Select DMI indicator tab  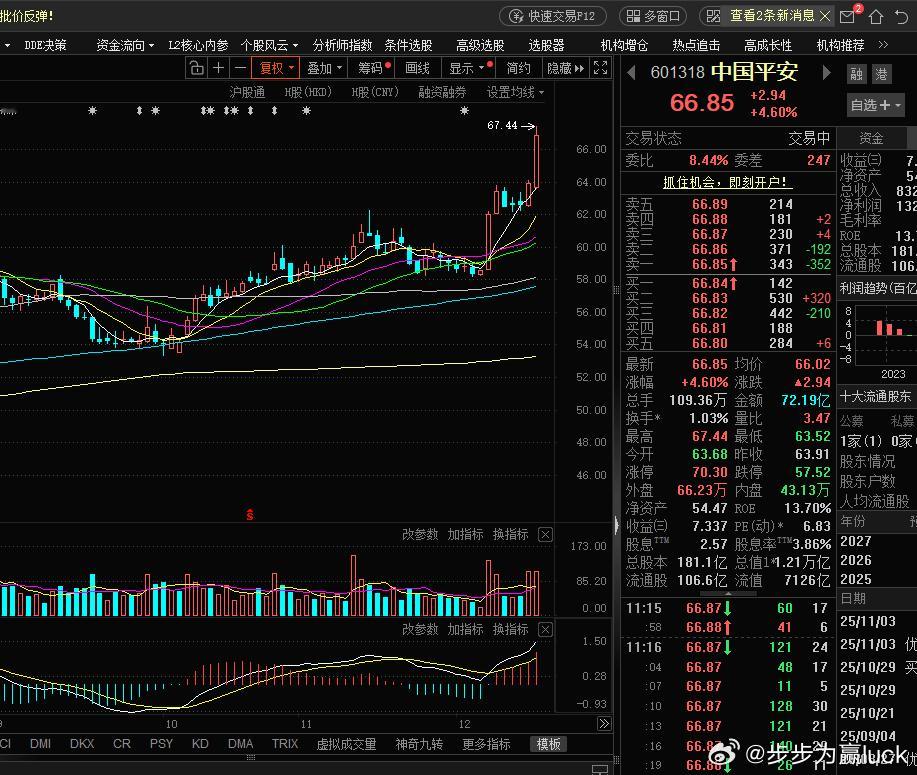[x=40, y=743]
